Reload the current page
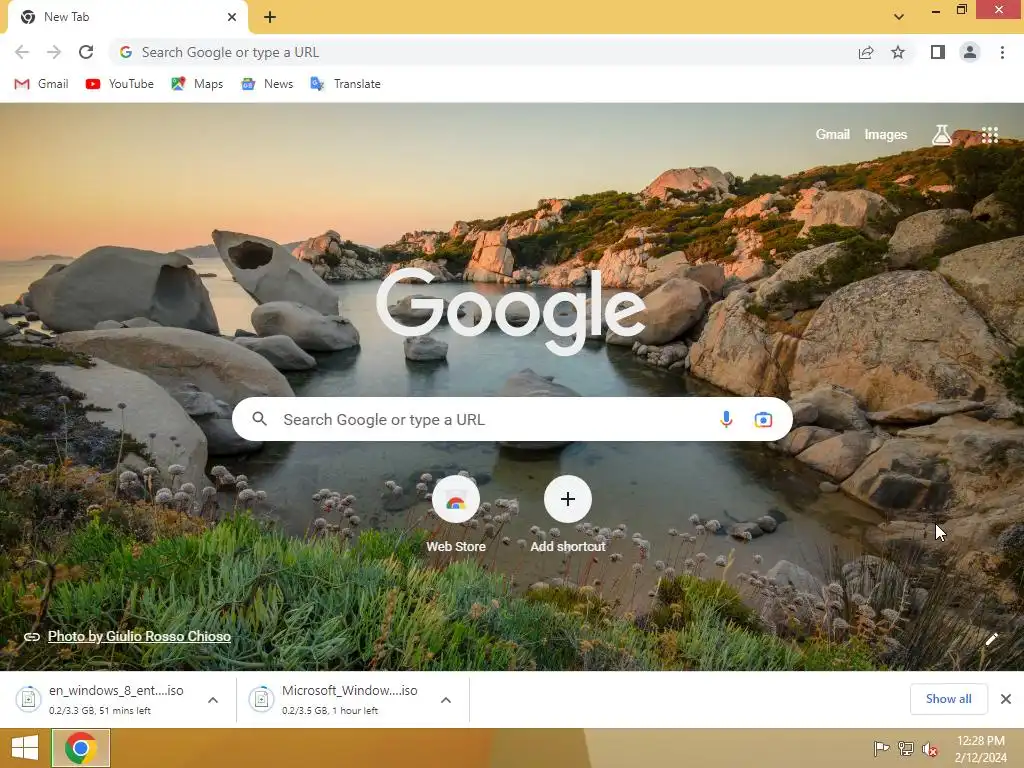 (86, 52)
